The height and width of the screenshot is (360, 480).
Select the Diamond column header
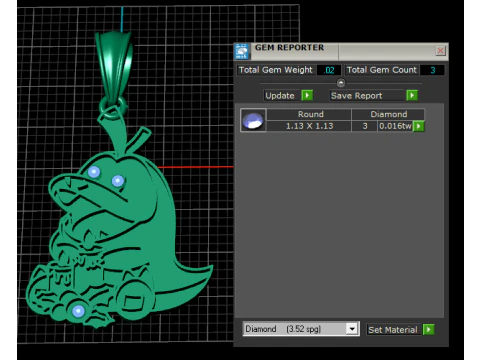(388, 114)
